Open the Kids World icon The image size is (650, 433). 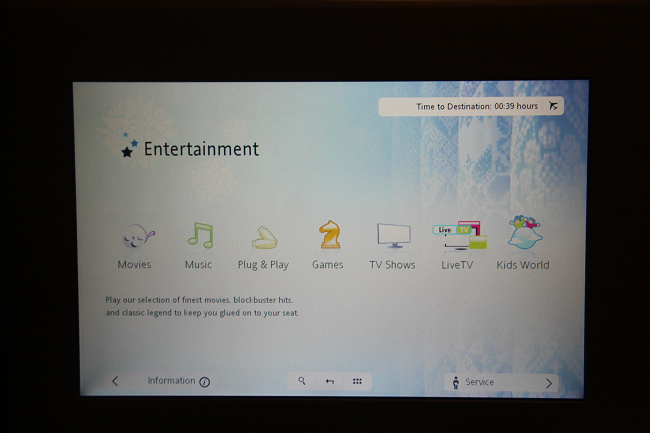[525, 232]
